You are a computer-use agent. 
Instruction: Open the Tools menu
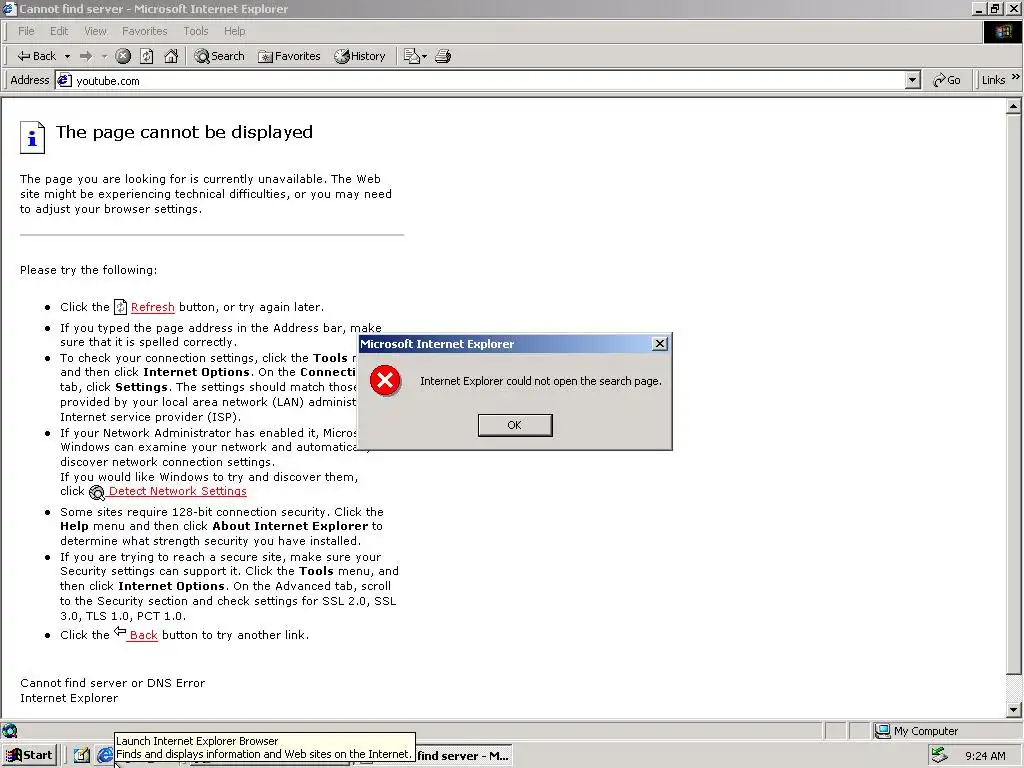coord(195,31)
